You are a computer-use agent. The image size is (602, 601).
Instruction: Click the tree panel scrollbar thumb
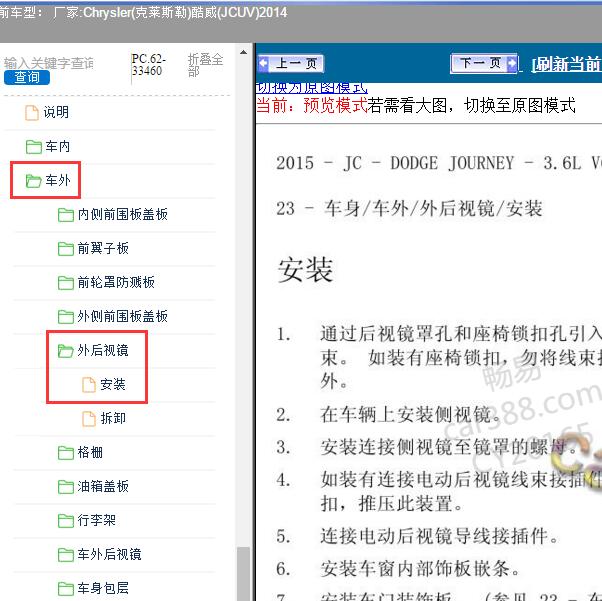(243, 574)
